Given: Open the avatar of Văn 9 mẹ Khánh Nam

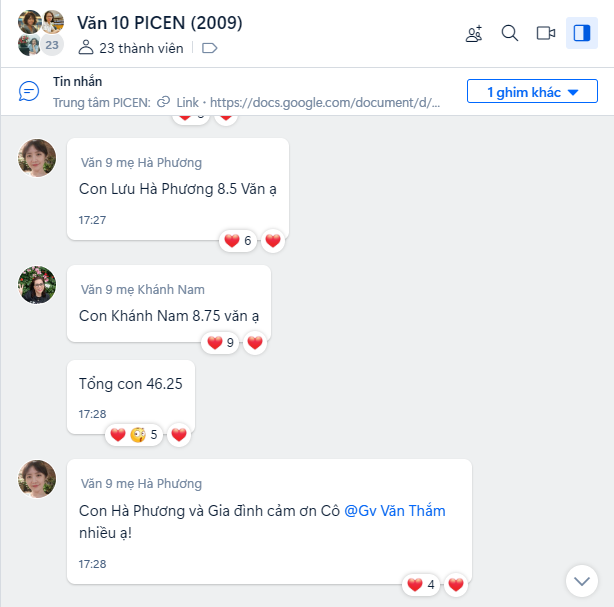Looking at the screenshot, I should click(x=37, y=285).
